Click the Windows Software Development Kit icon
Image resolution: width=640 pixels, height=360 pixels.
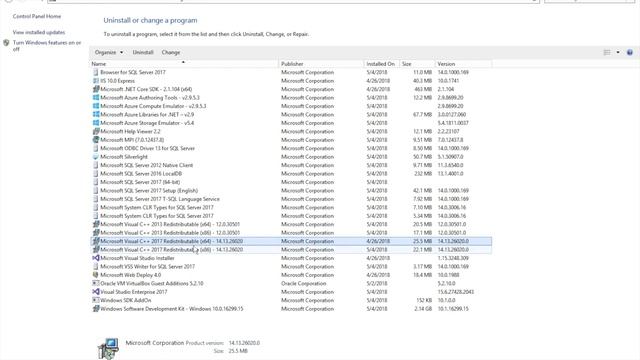(x=96, y=309)
